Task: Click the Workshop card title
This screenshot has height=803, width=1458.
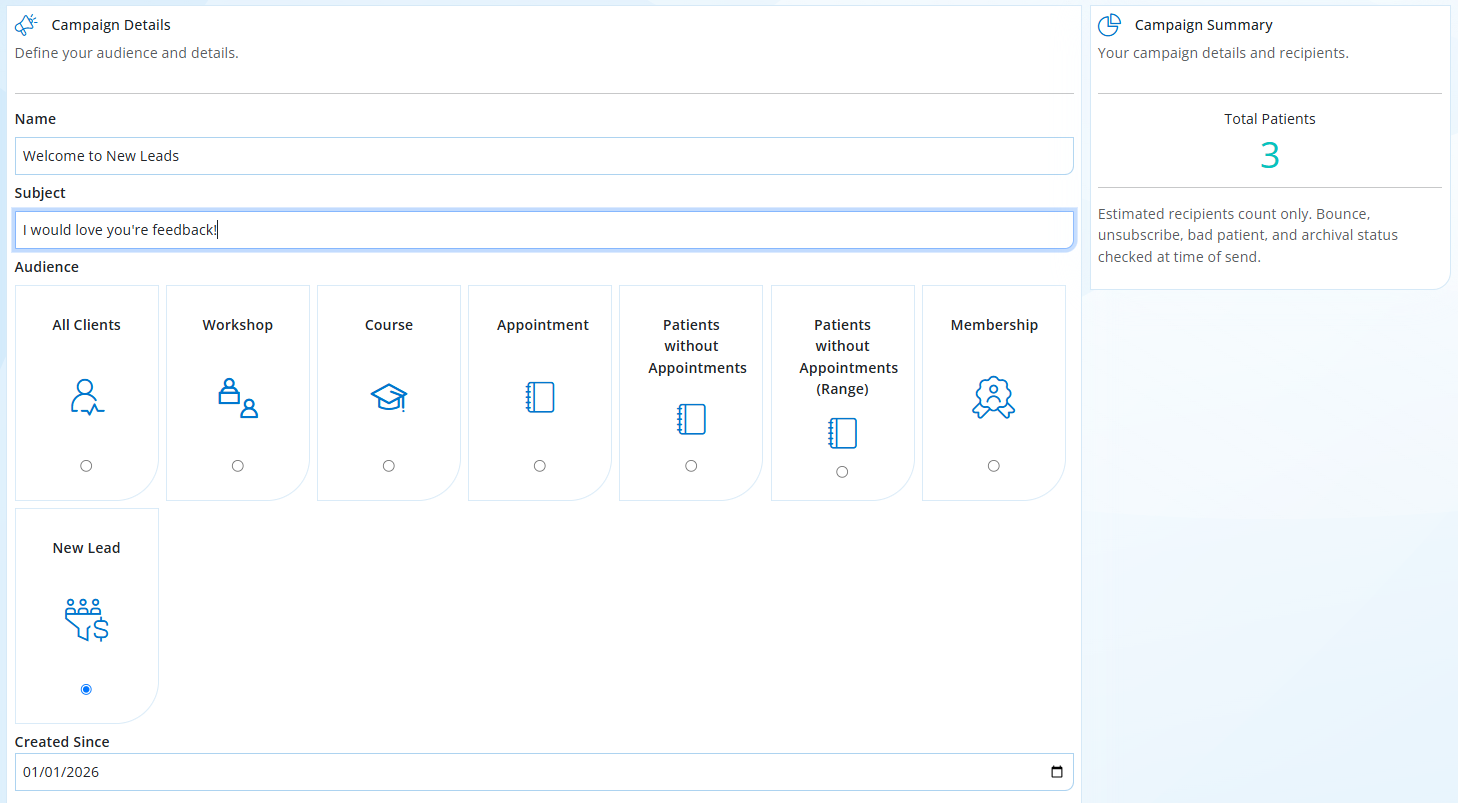Action: coord(238,325)
